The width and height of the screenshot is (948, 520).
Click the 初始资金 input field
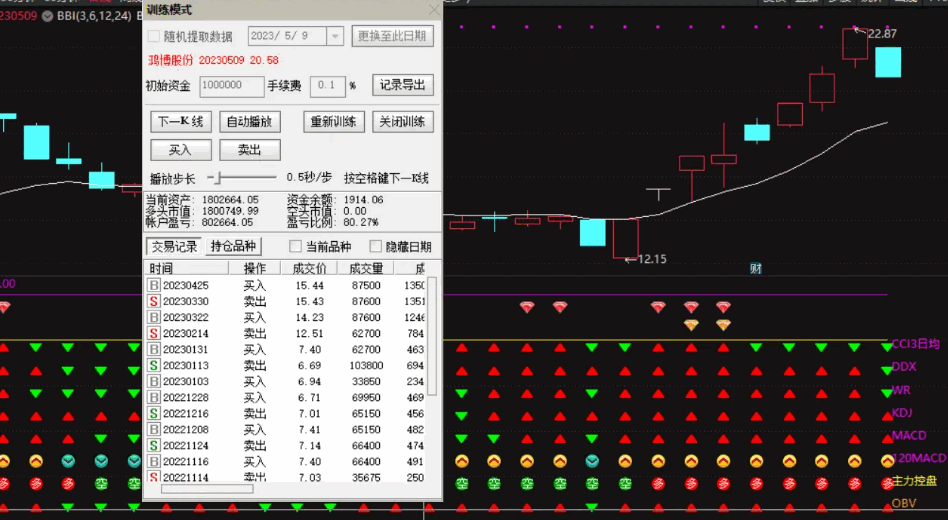(x=232, y=86)
